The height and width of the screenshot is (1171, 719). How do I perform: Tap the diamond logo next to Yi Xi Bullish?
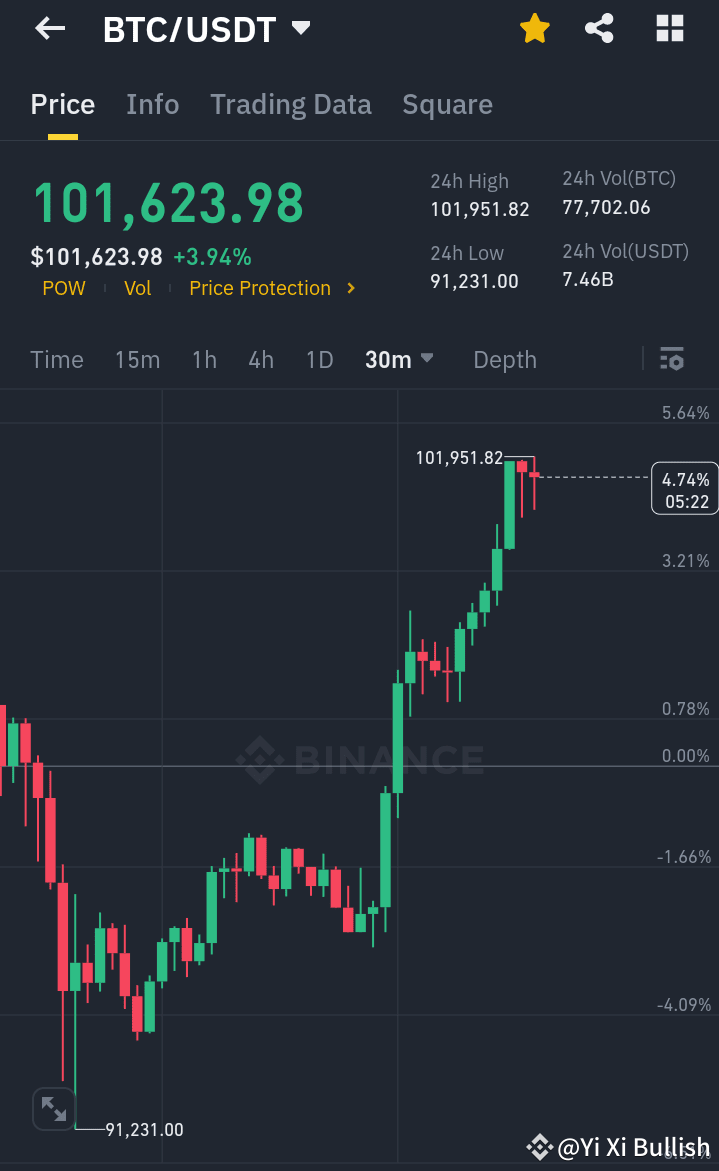(x=541, y=1146)
